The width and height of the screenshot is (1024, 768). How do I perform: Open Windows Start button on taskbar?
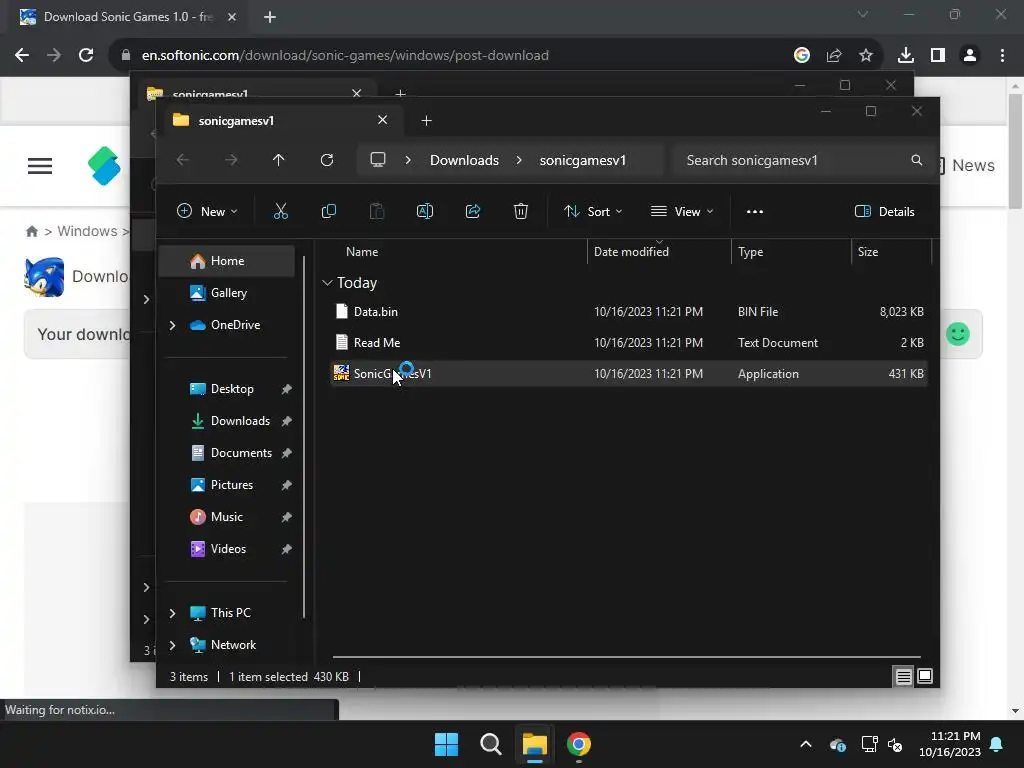click(x=446, y=744)
